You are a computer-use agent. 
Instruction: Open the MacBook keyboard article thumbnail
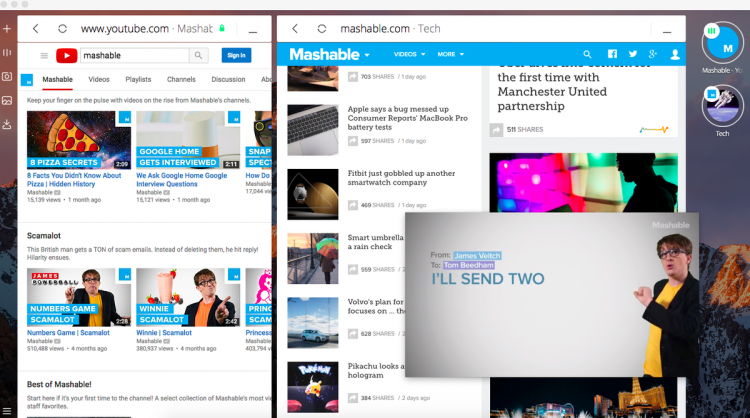pos(313,130)
